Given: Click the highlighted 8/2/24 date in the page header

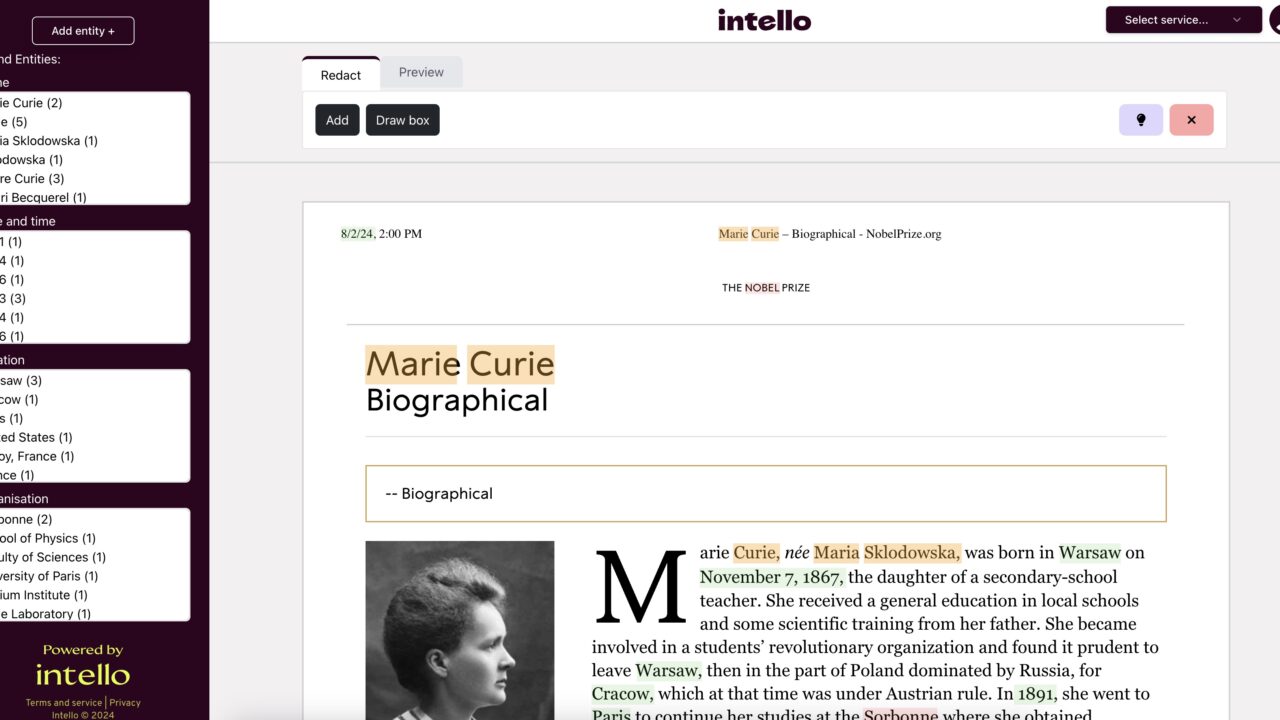Looking at the screenshot, I should click(x=357, y=234).
